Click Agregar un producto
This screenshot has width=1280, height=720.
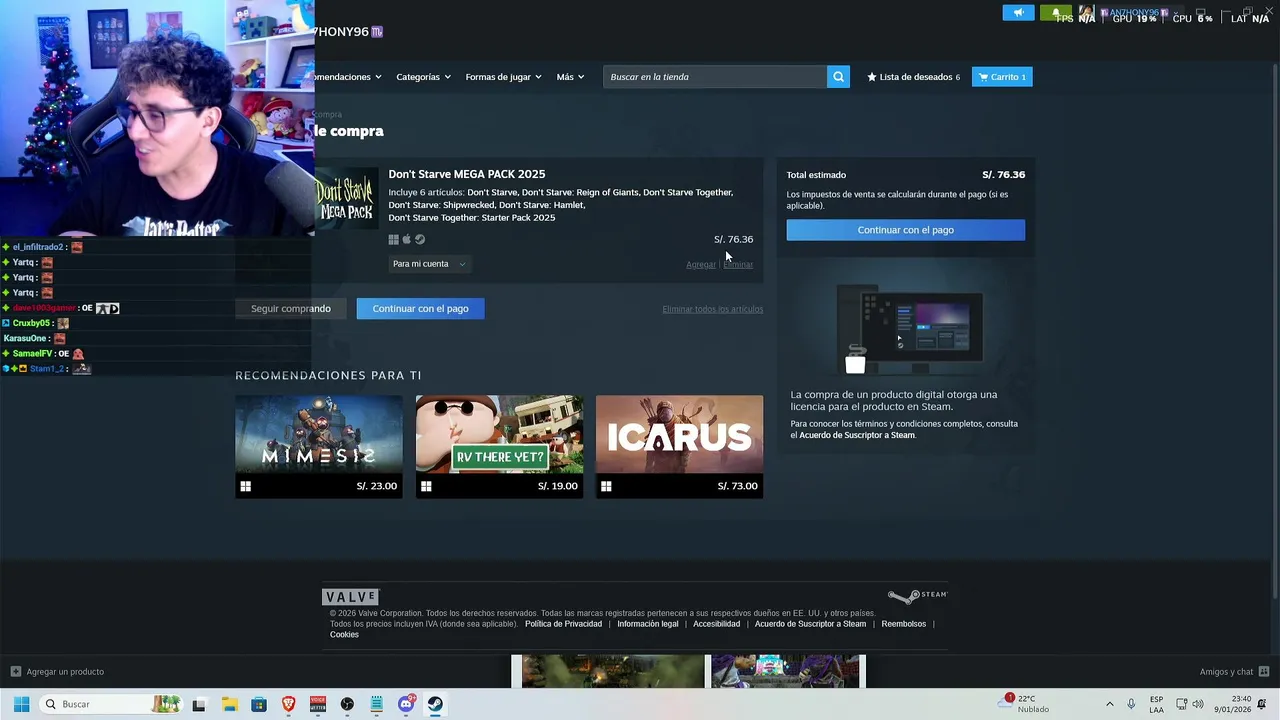click(x=65, y=672)
